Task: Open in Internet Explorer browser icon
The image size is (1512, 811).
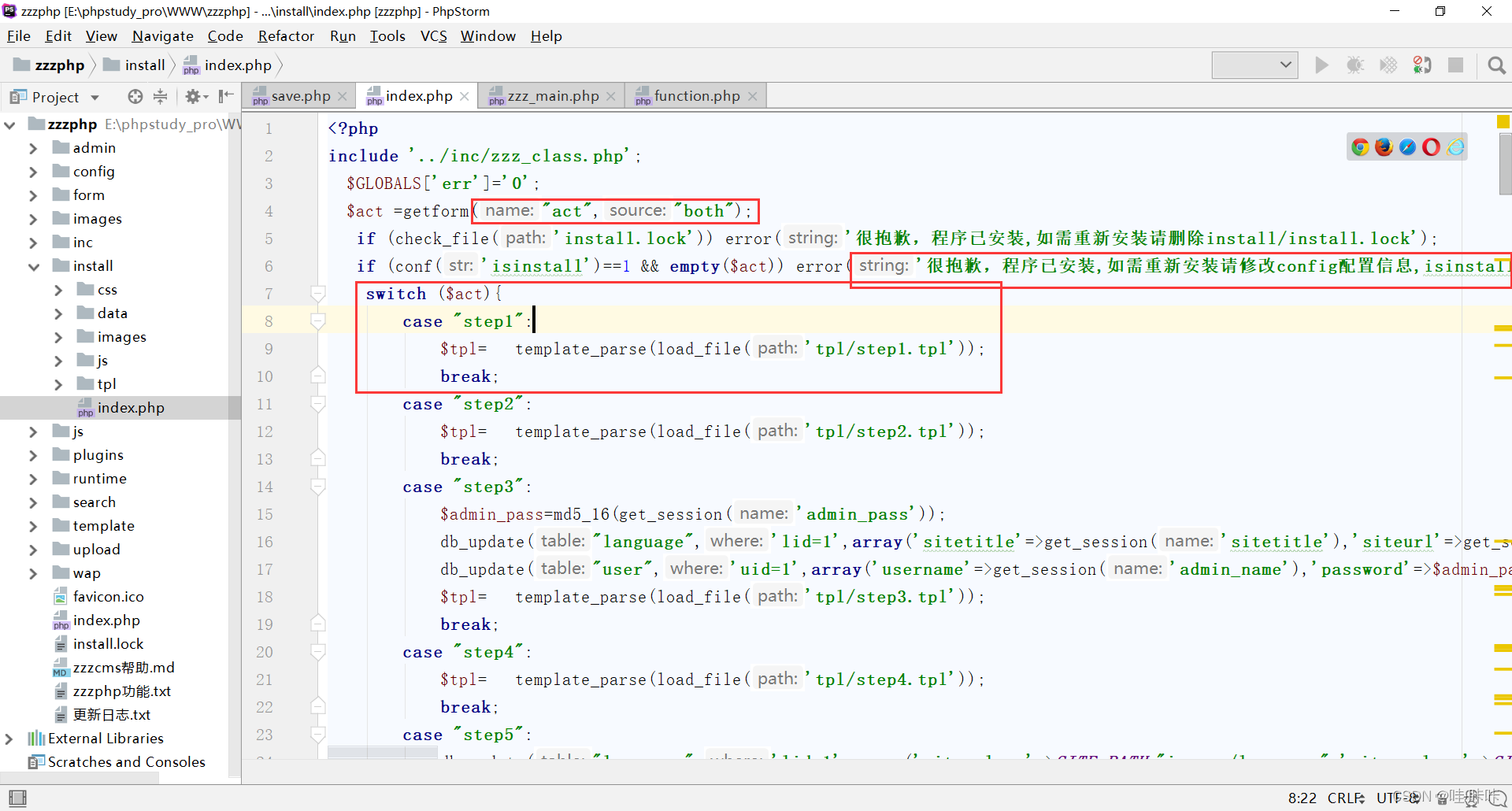Action: pyautogui.click(x=1455, y=147)
